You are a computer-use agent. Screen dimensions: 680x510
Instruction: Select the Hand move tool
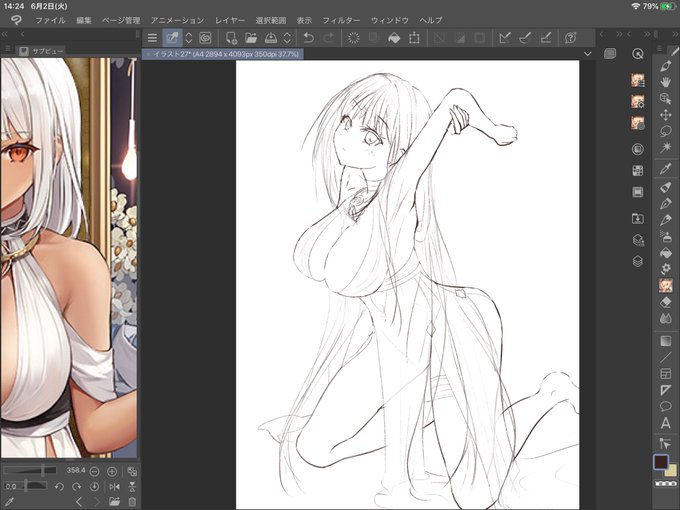[x=666, y=82]
